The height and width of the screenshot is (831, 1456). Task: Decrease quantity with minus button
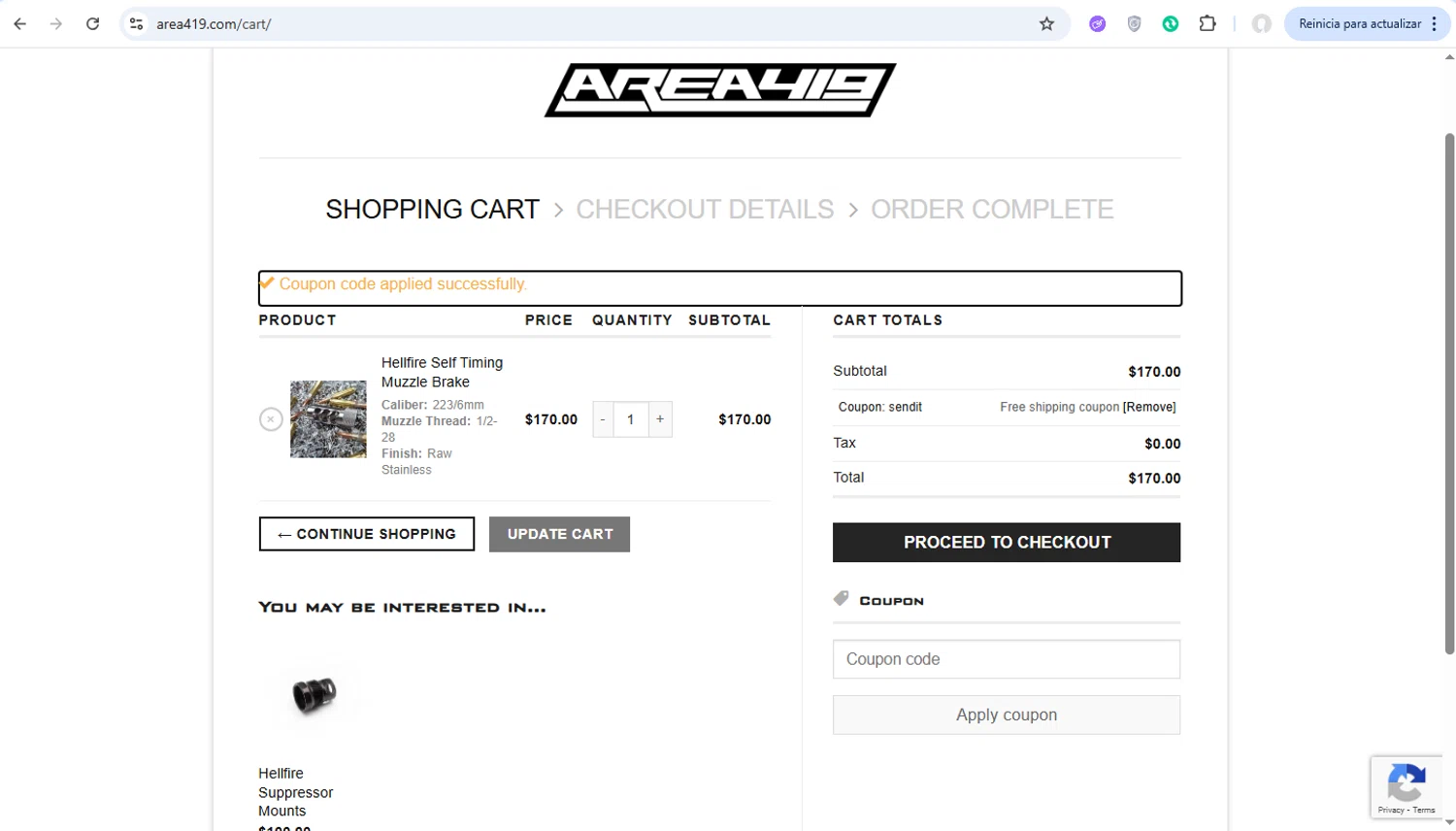click(x=603, y=419)
